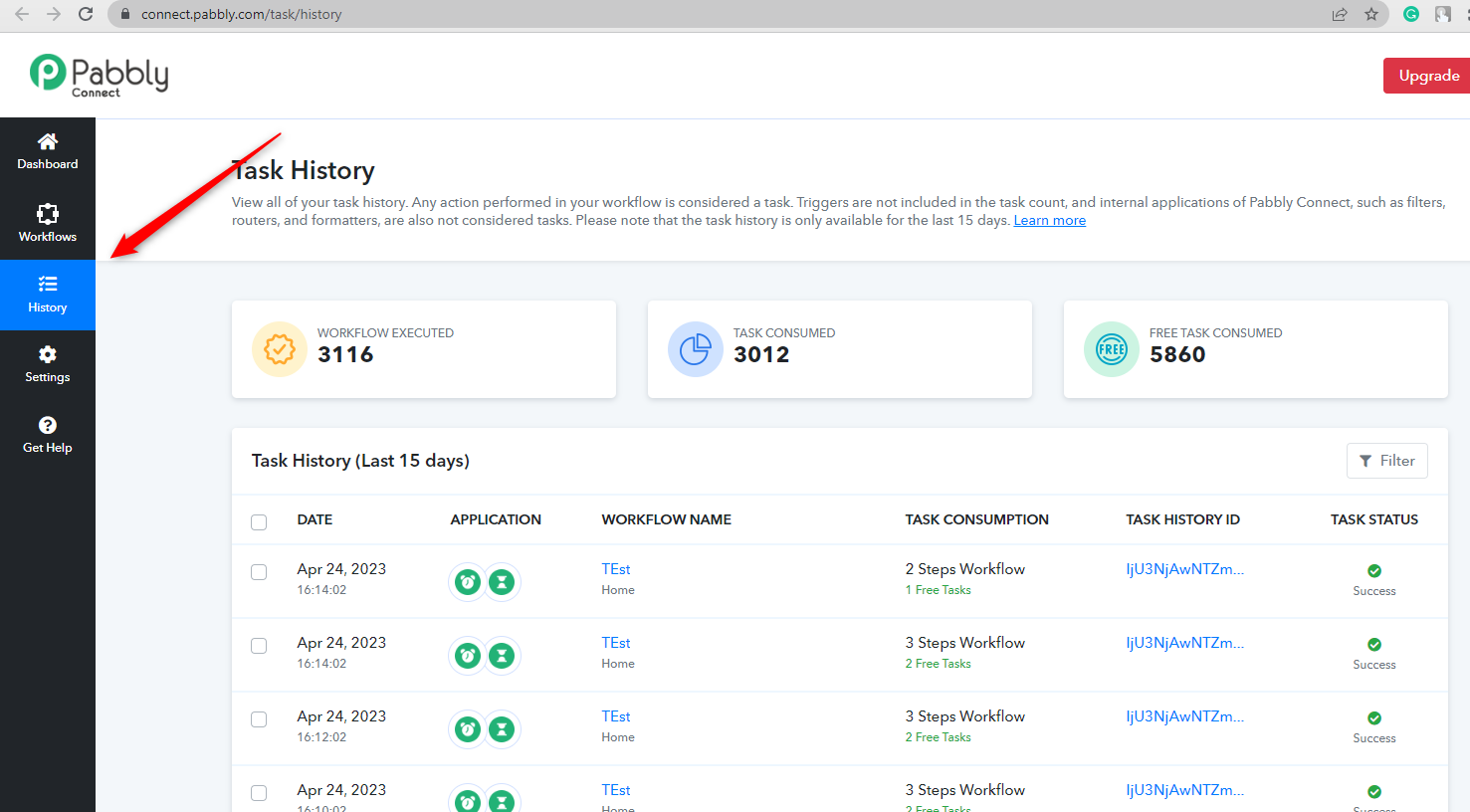Viewport: 1470px width, 812px height.
Task: Click the Filter button
Action: [x=1387, y=461]
